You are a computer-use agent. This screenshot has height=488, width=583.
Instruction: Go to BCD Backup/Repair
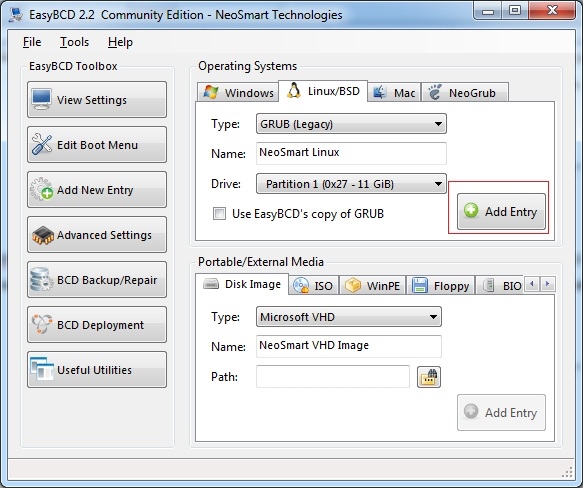(x=97, y=280)
